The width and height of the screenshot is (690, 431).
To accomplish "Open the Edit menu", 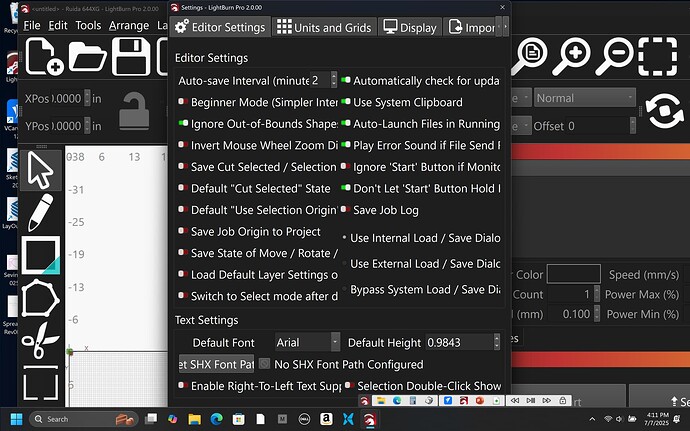I will [58, 26].
